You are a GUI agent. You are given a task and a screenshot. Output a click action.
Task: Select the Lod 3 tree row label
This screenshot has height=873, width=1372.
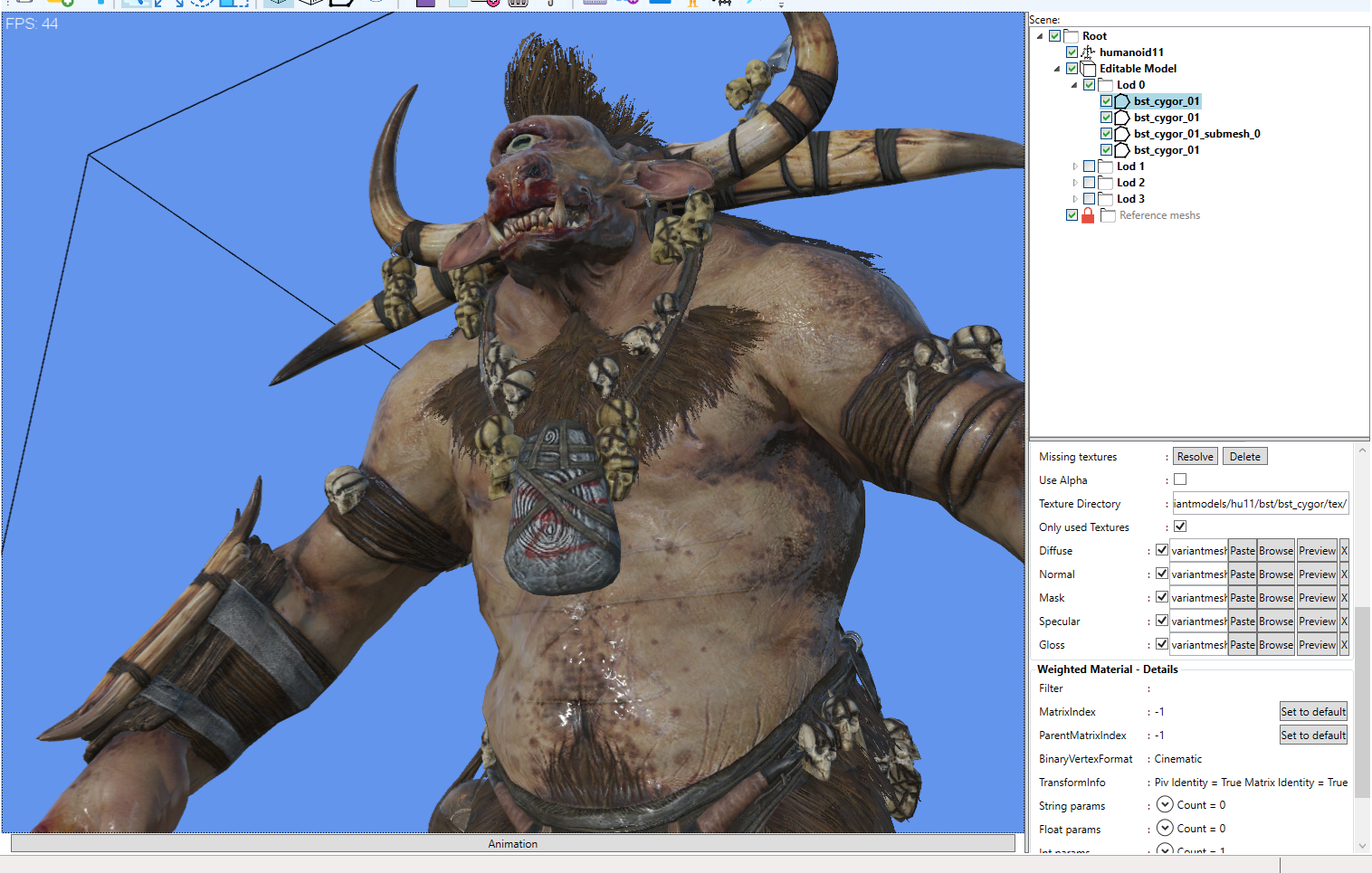(x=1130, y=199)
